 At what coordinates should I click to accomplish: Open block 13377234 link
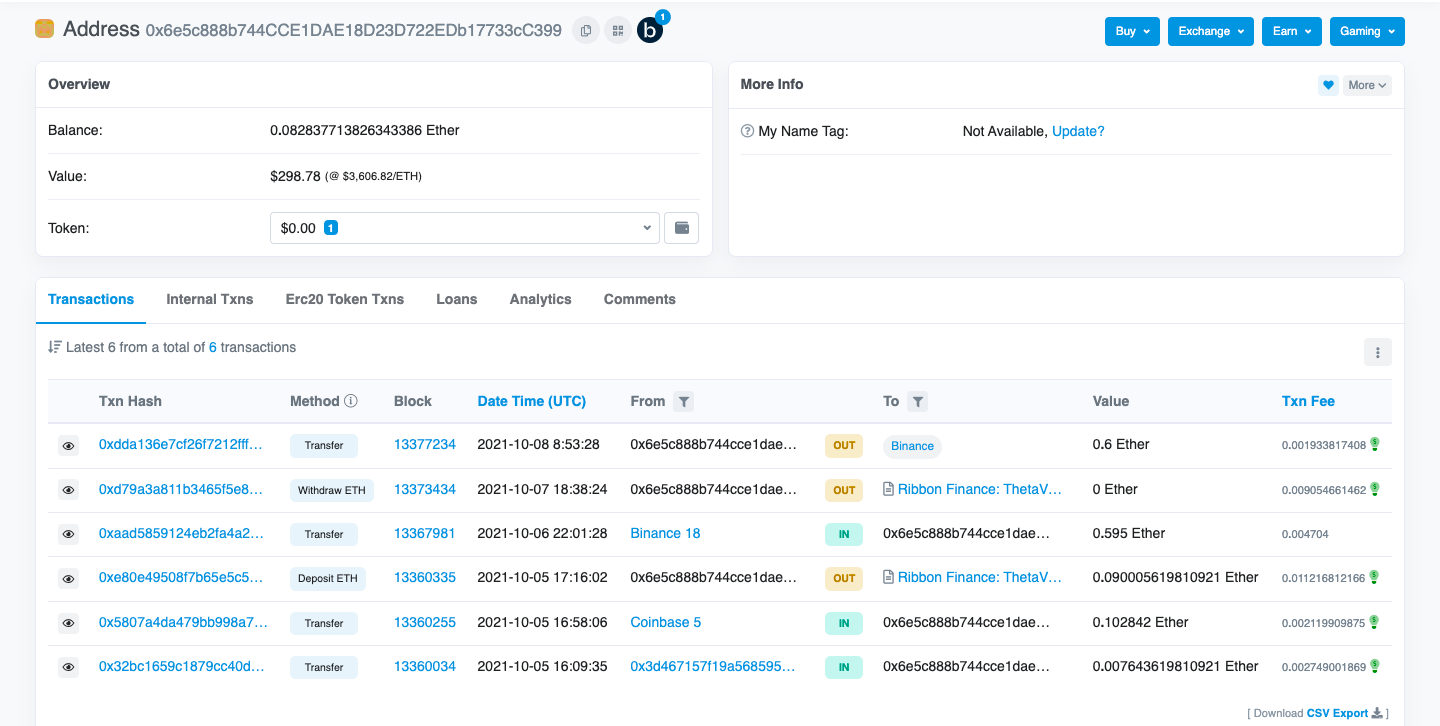(x=425, y=444)
